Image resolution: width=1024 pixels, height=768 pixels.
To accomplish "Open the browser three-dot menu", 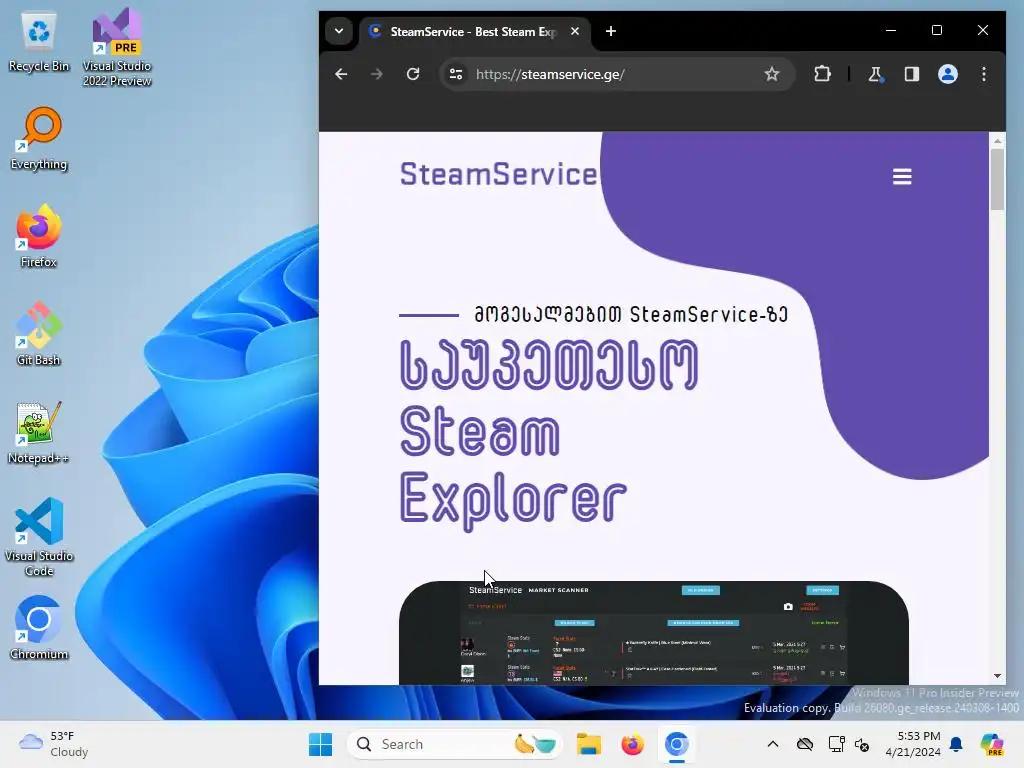I will tap(984, 74).
